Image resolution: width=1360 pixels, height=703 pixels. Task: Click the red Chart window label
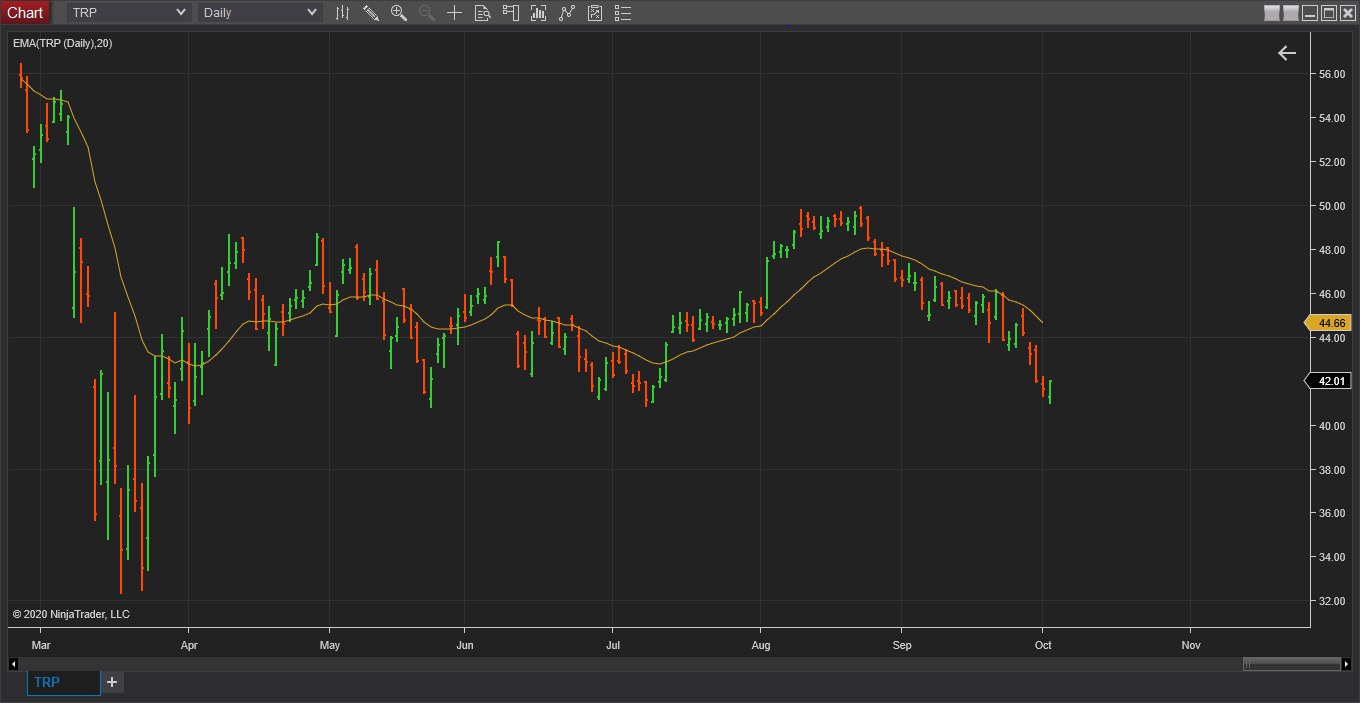point(25,13)
